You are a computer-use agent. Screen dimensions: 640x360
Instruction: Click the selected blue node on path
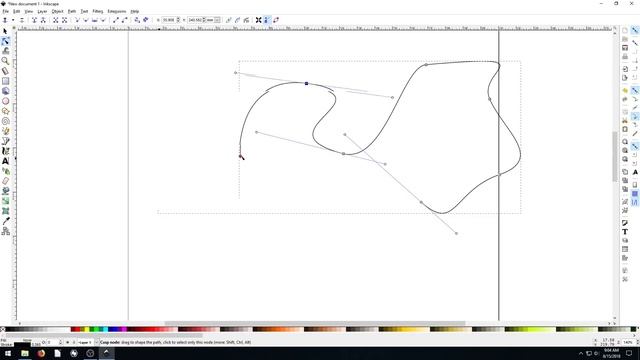(x=307, y=83)
